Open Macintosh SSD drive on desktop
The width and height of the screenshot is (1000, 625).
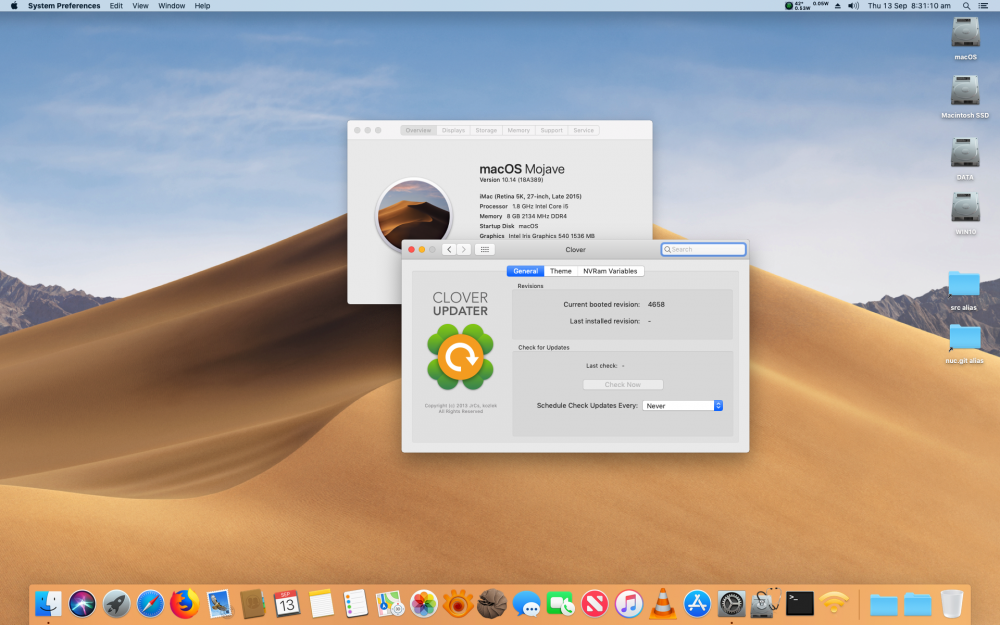tap(965, 91)
